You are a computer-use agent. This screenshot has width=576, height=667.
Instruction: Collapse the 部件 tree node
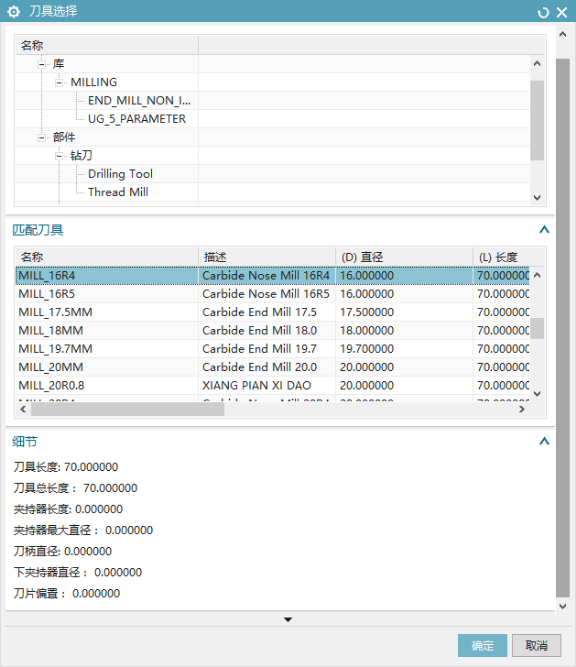[x=42, y=137]
